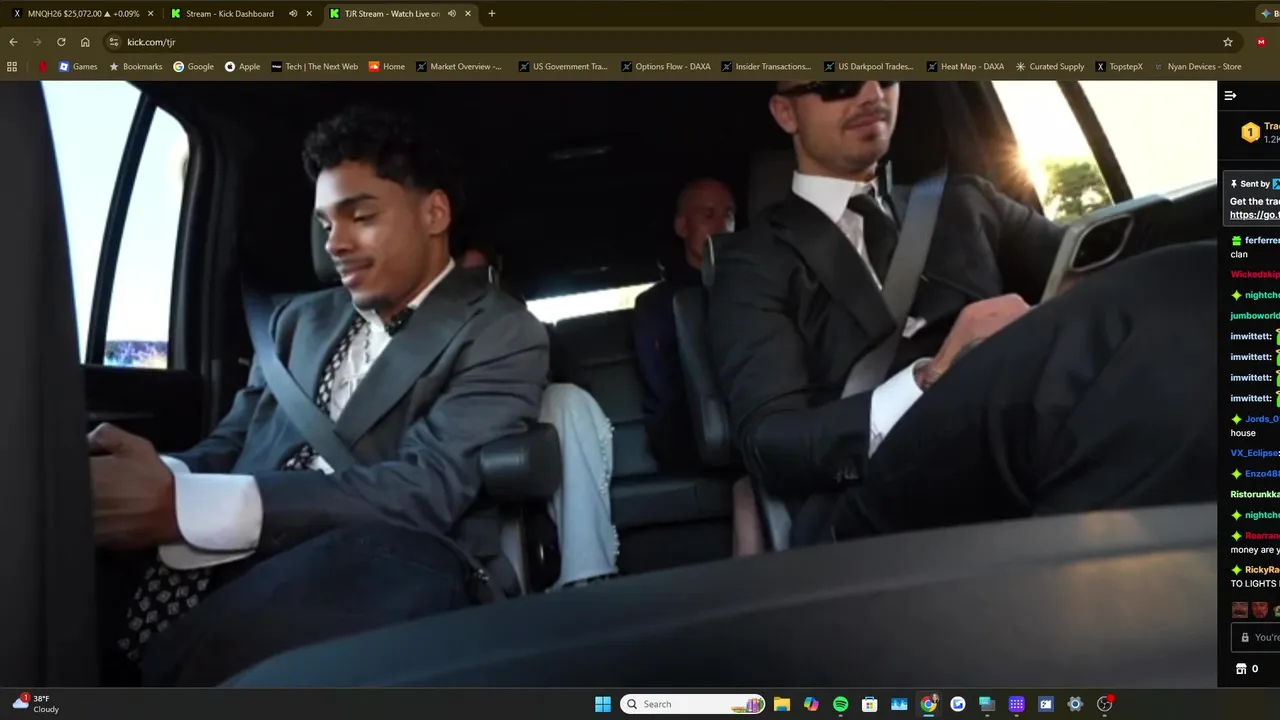The height and width of the screenshot is (720, 1280).
Task: View site information icon in address bar
Action: click(x=114, y=42)
